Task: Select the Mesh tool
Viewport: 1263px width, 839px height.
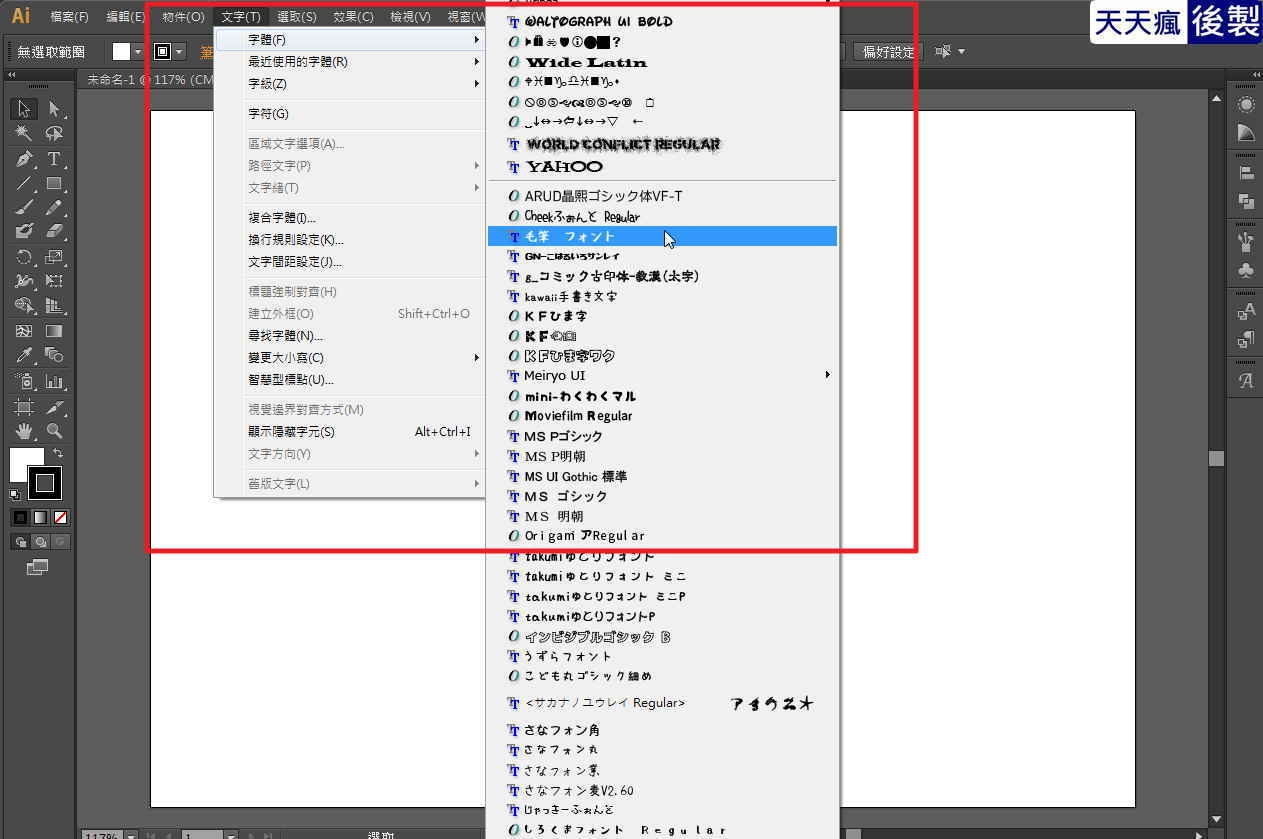Action: (25, 331)
